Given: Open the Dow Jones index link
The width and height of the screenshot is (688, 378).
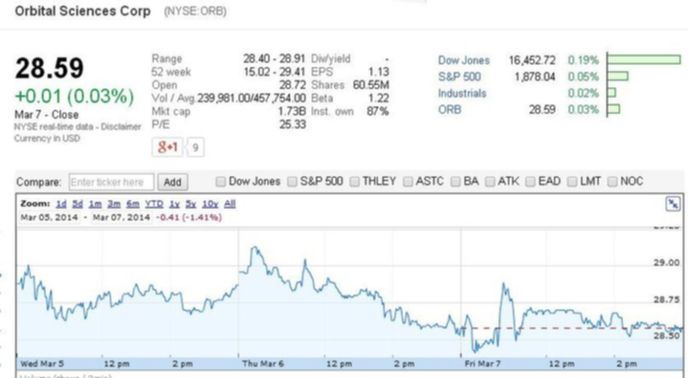Looking at the screenshot, I should 464,61.
